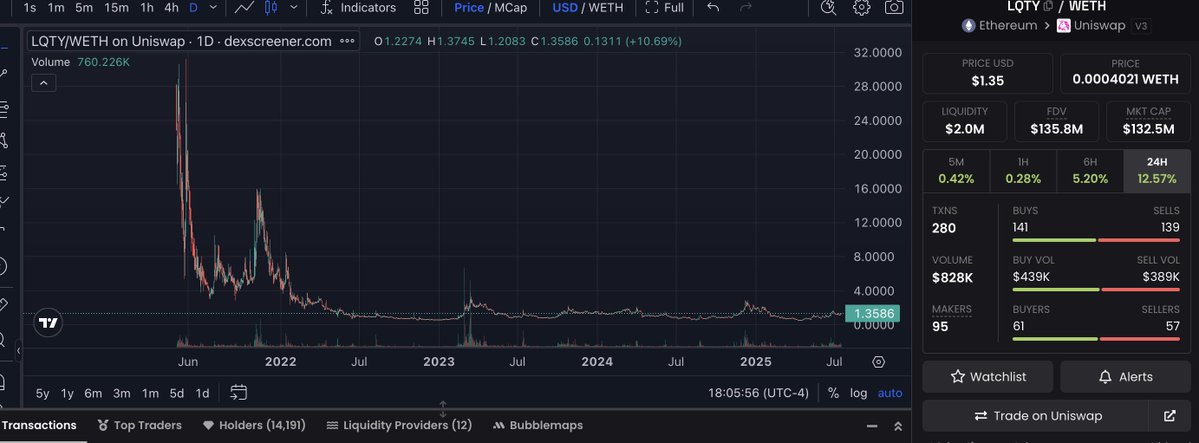The width and height of the screenshot is (1199, 443).
Task: Collapse bottom panel with minus icon
Action: [x=872, y=426]
